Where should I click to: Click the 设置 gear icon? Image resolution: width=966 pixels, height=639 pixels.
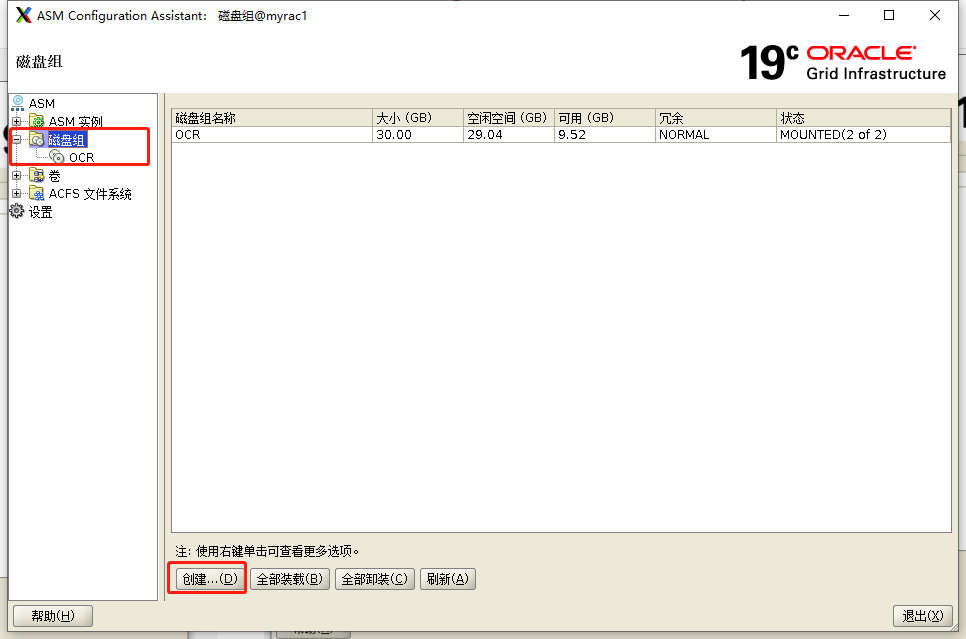click(17, 211)
